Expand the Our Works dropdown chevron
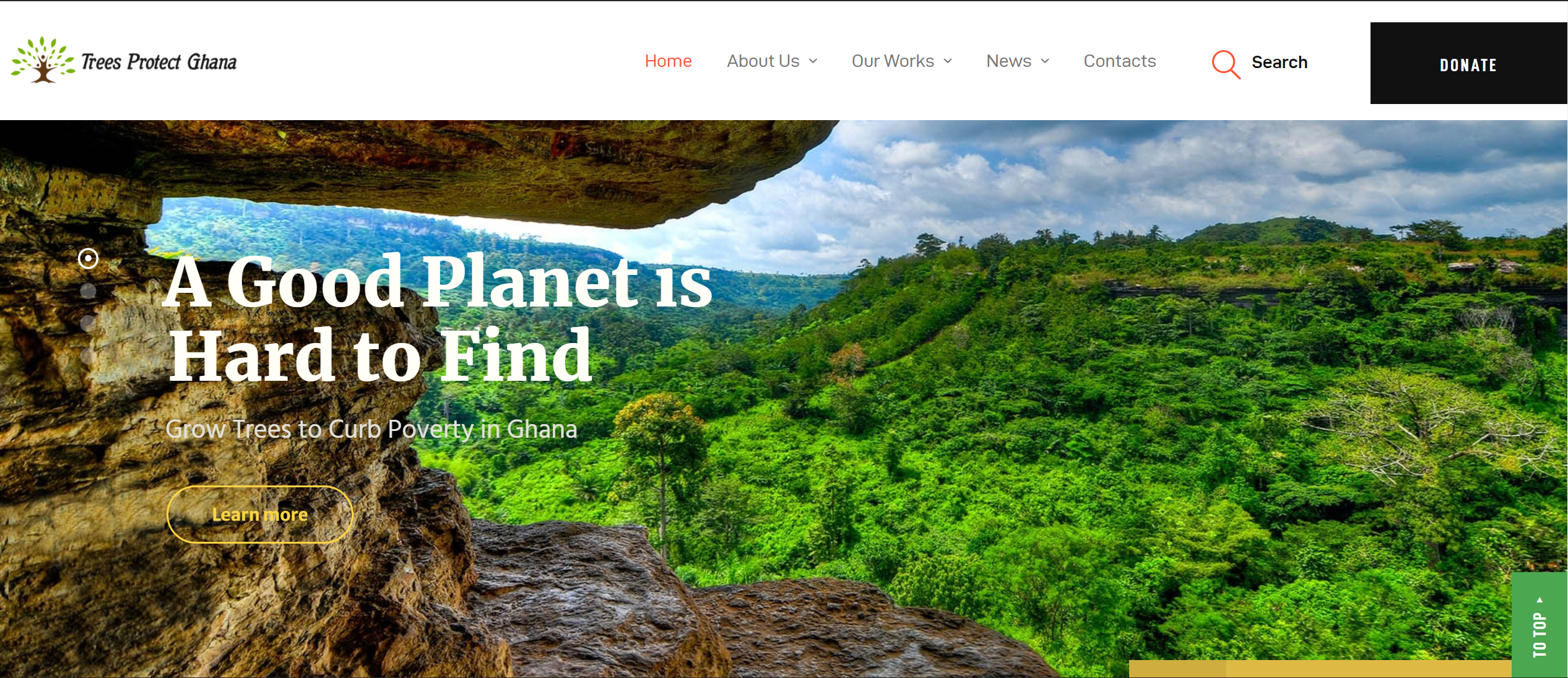1568x678 pixels. coord(948,61)
